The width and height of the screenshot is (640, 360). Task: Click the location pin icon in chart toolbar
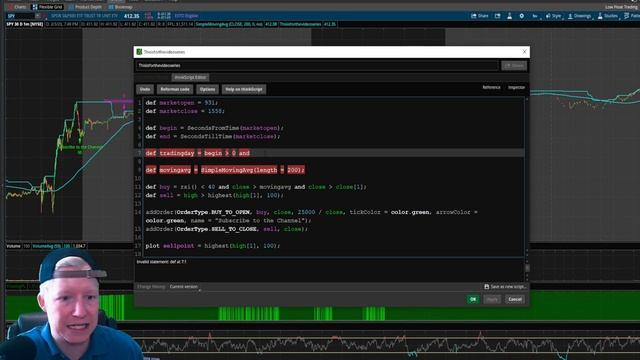[x=522, y=16]
